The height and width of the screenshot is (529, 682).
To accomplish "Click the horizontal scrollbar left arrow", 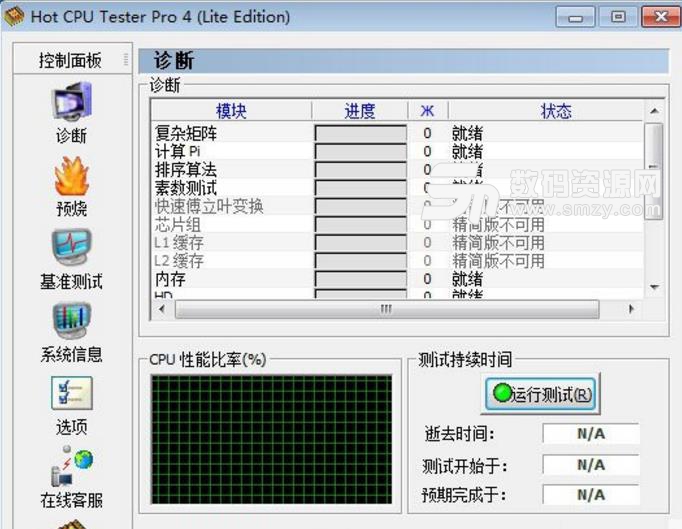I will tap(162, 309).
